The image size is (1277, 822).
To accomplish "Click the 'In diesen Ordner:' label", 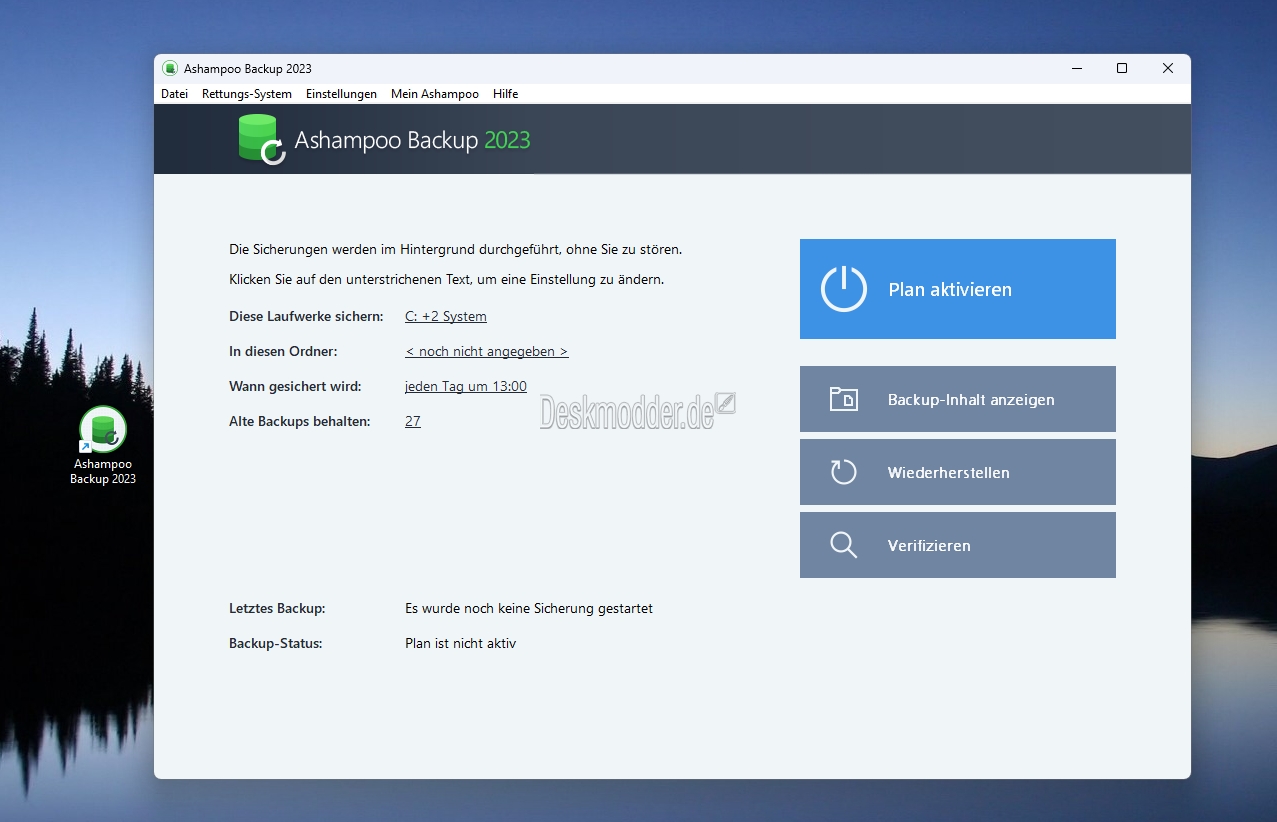I will [283, 352].
